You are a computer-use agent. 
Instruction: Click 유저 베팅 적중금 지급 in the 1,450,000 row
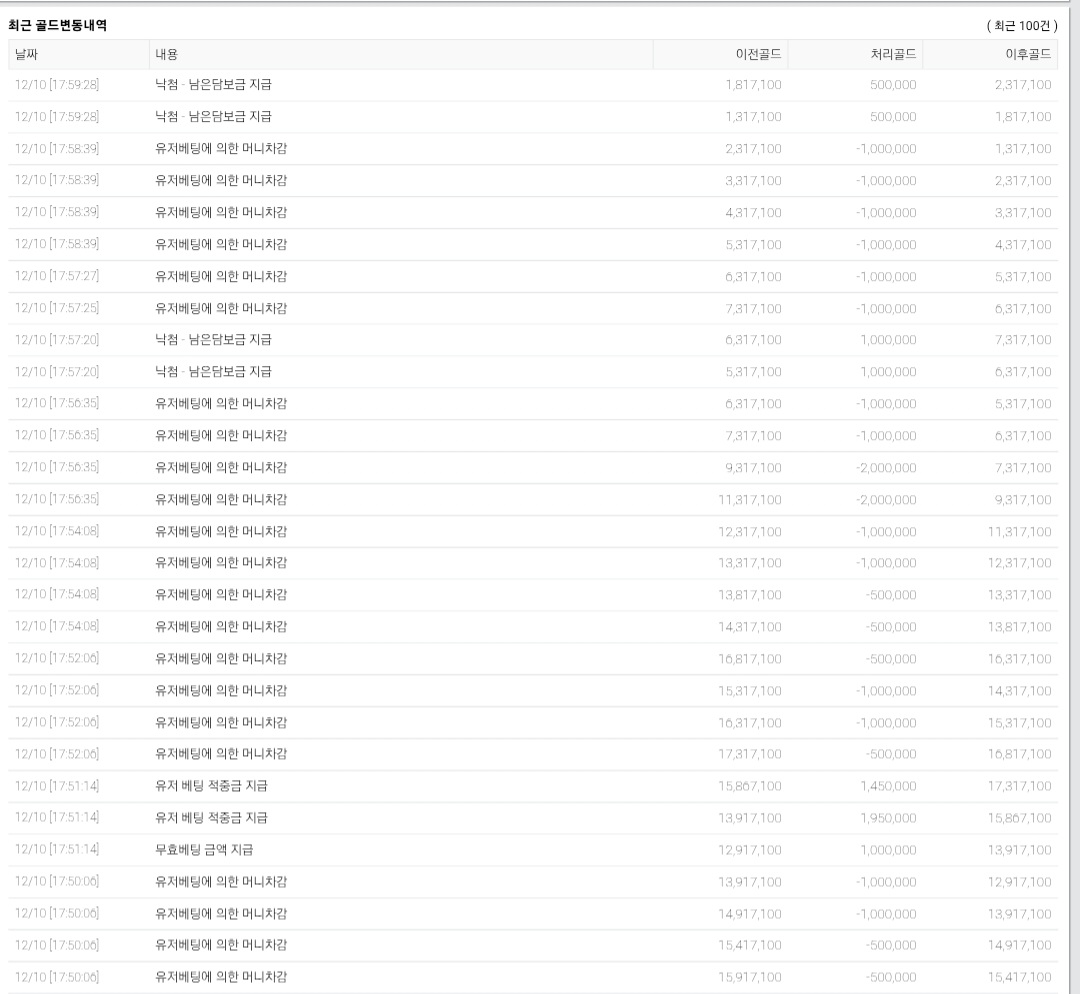(211, 786)
